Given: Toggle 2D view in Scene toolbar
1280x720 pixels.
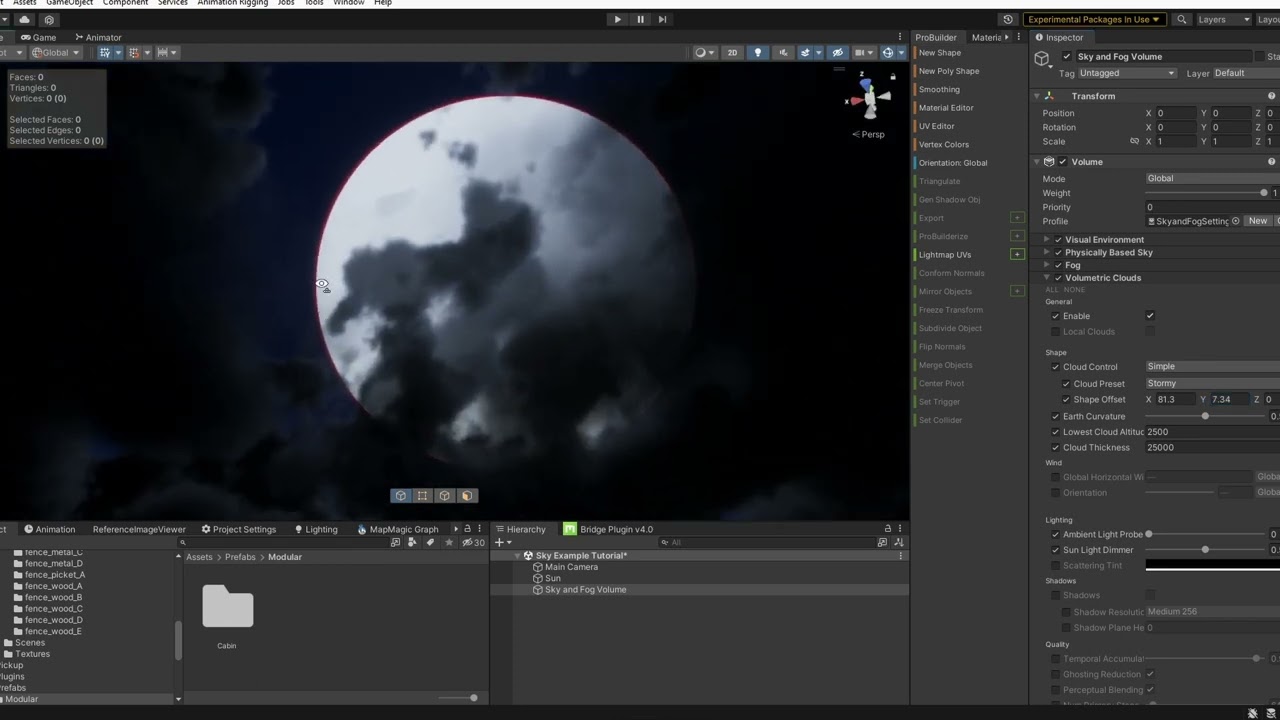Looking at the screenshot, I should pyautogui.click(x=732, y=53).
